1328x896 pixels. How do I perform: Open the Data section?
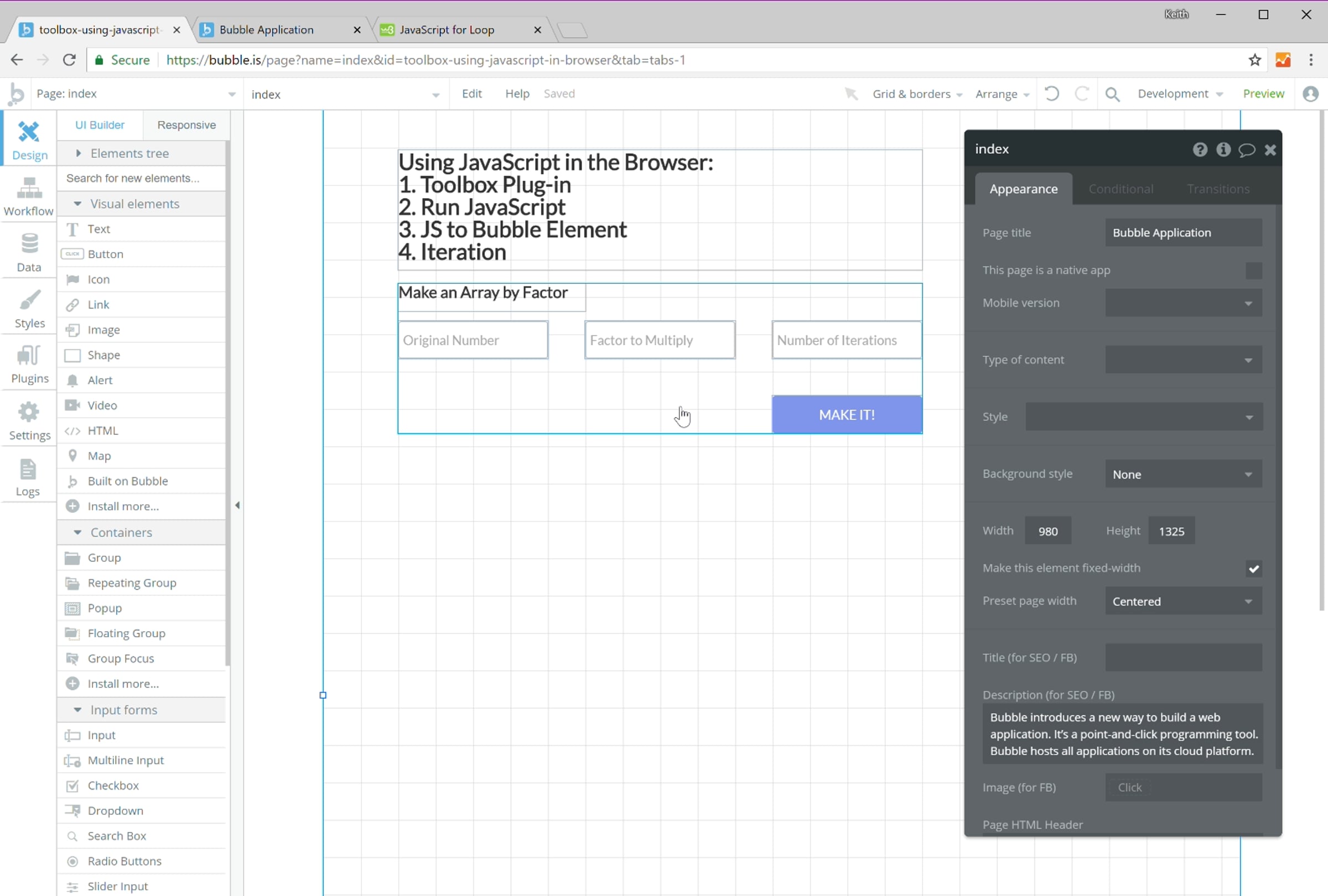click(29, 252)
